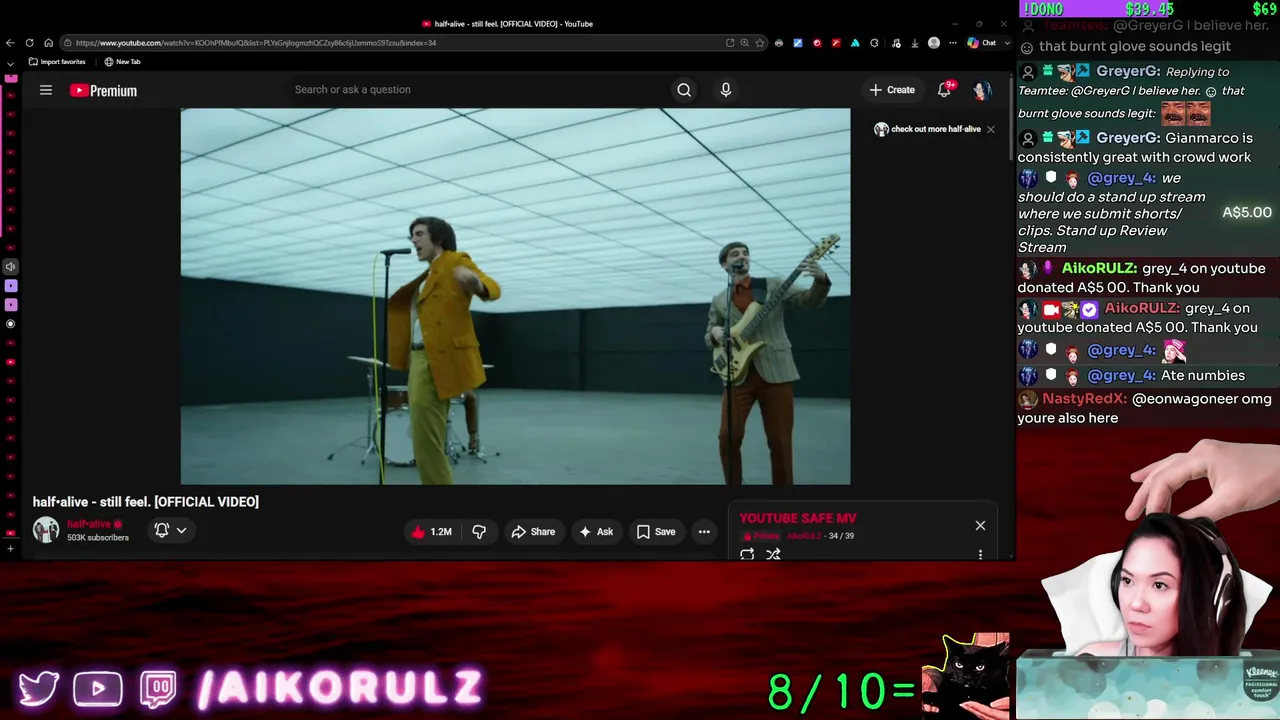Click the 503K subscribers text
The width and height of the screenshot is (1280, 720).
click(x=98, y=538)
